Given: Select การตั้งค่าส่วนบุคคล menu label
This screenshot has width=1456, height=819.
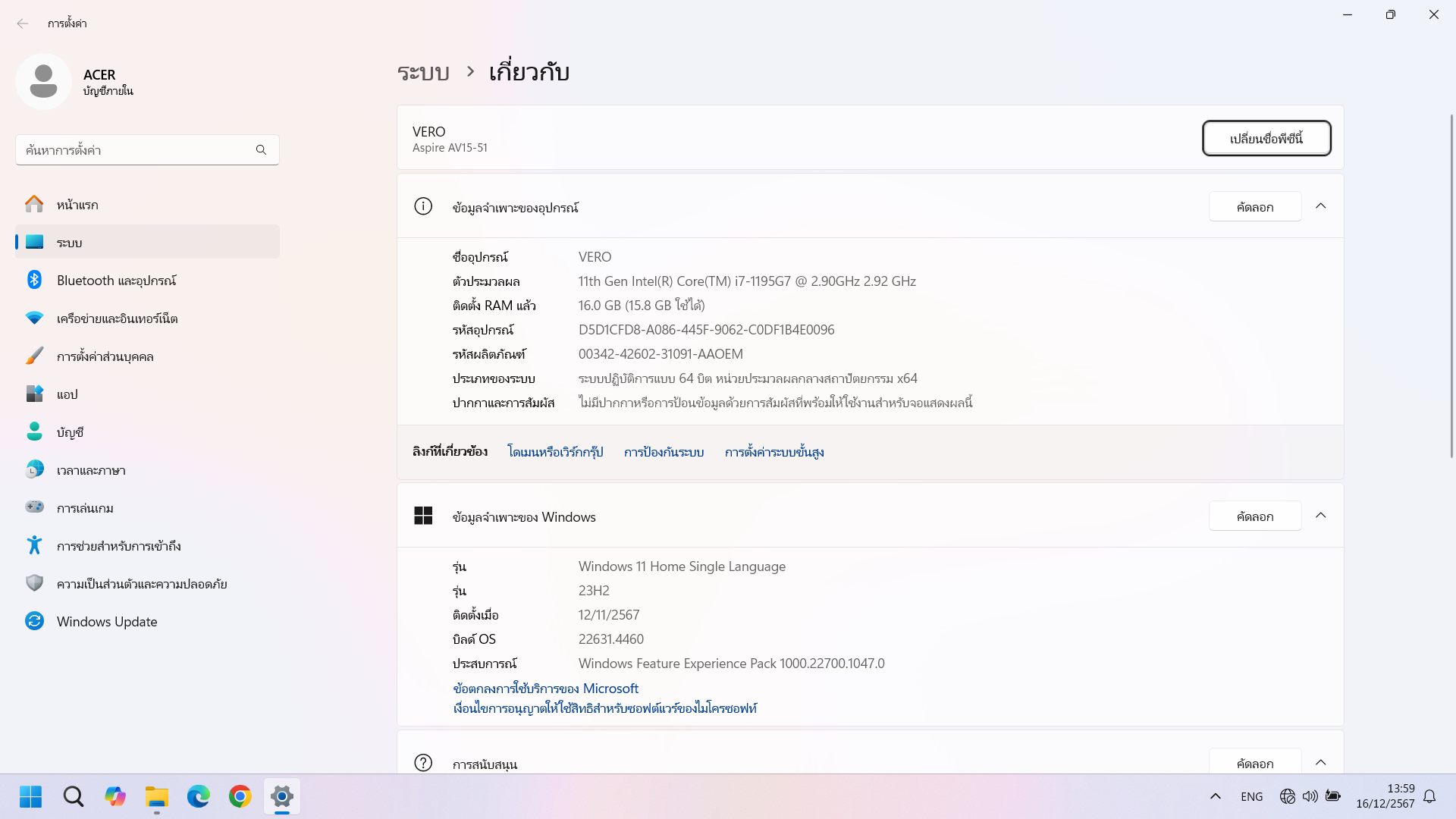Looking at the screenshot, I should pyautogui.click(x=105, y=356).
